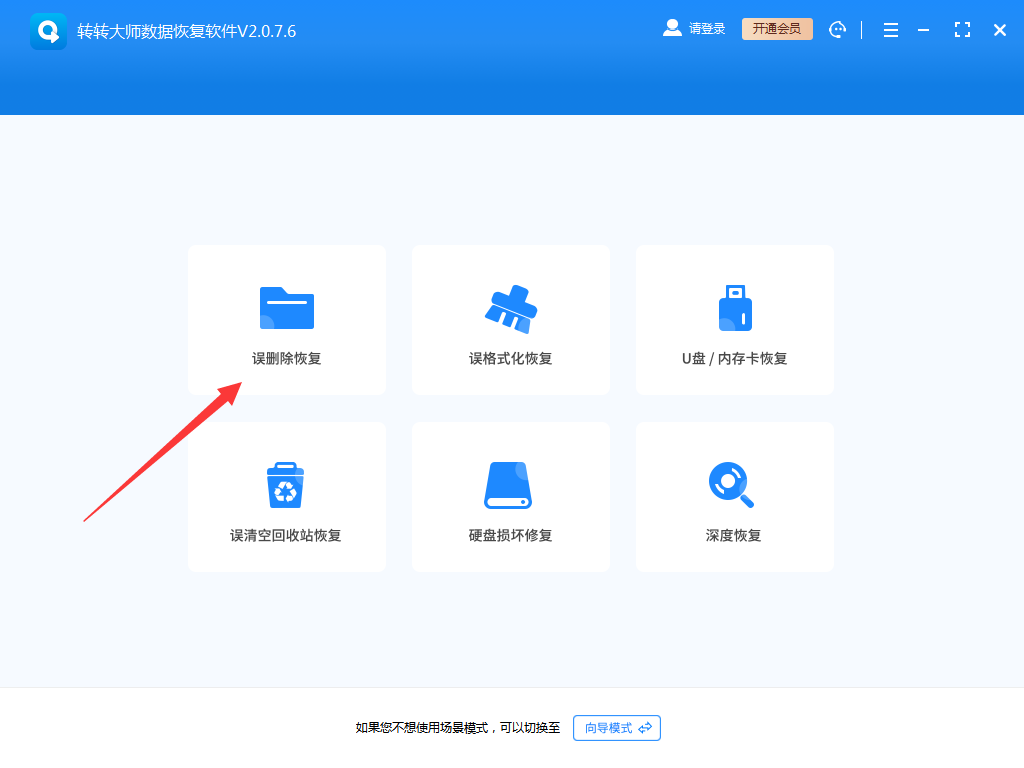Viewport: 1024px width, 768px height.
Task: Open the app logo icon
Action: 48,29
